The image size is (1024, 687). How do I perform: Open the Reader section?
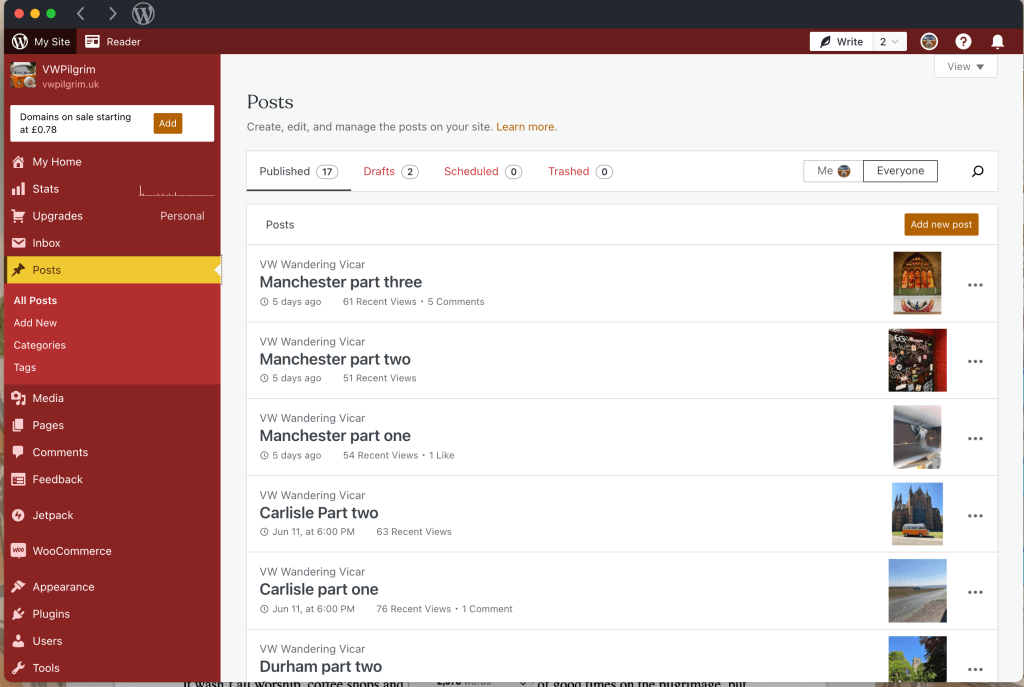[x=113, y=42]
